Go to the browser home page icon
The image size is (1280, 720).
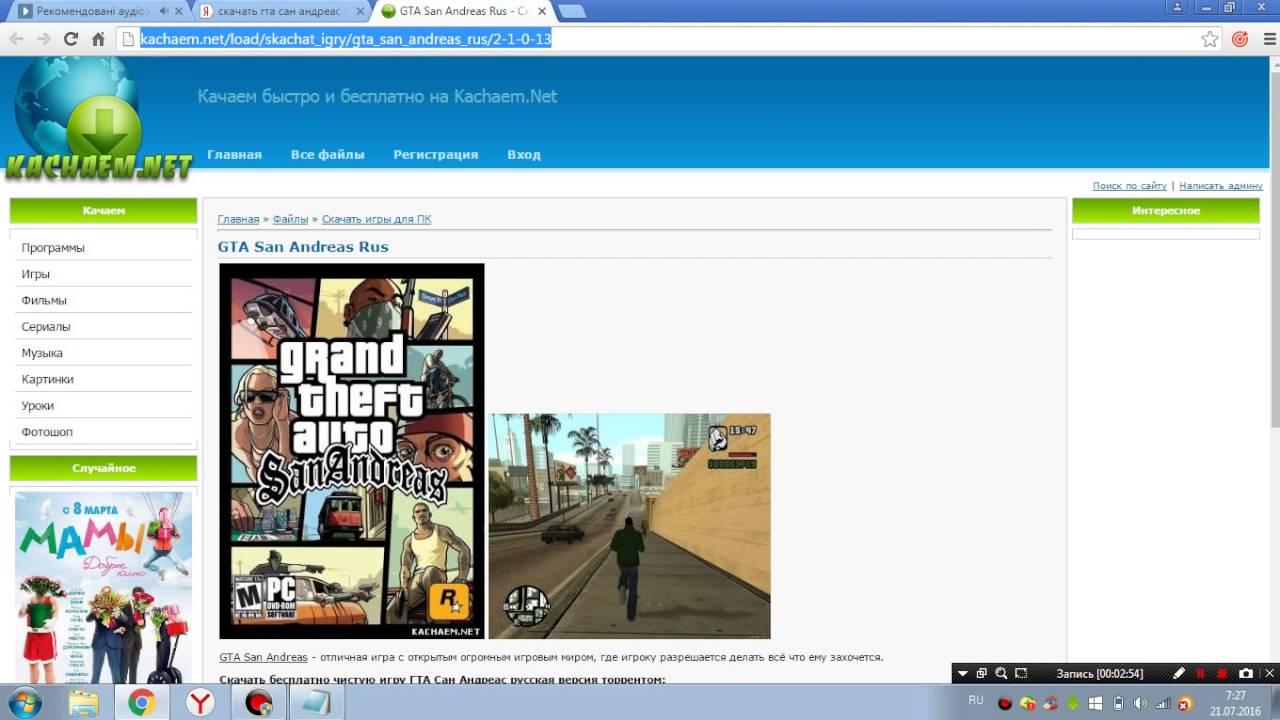click(x=98, y=39)
